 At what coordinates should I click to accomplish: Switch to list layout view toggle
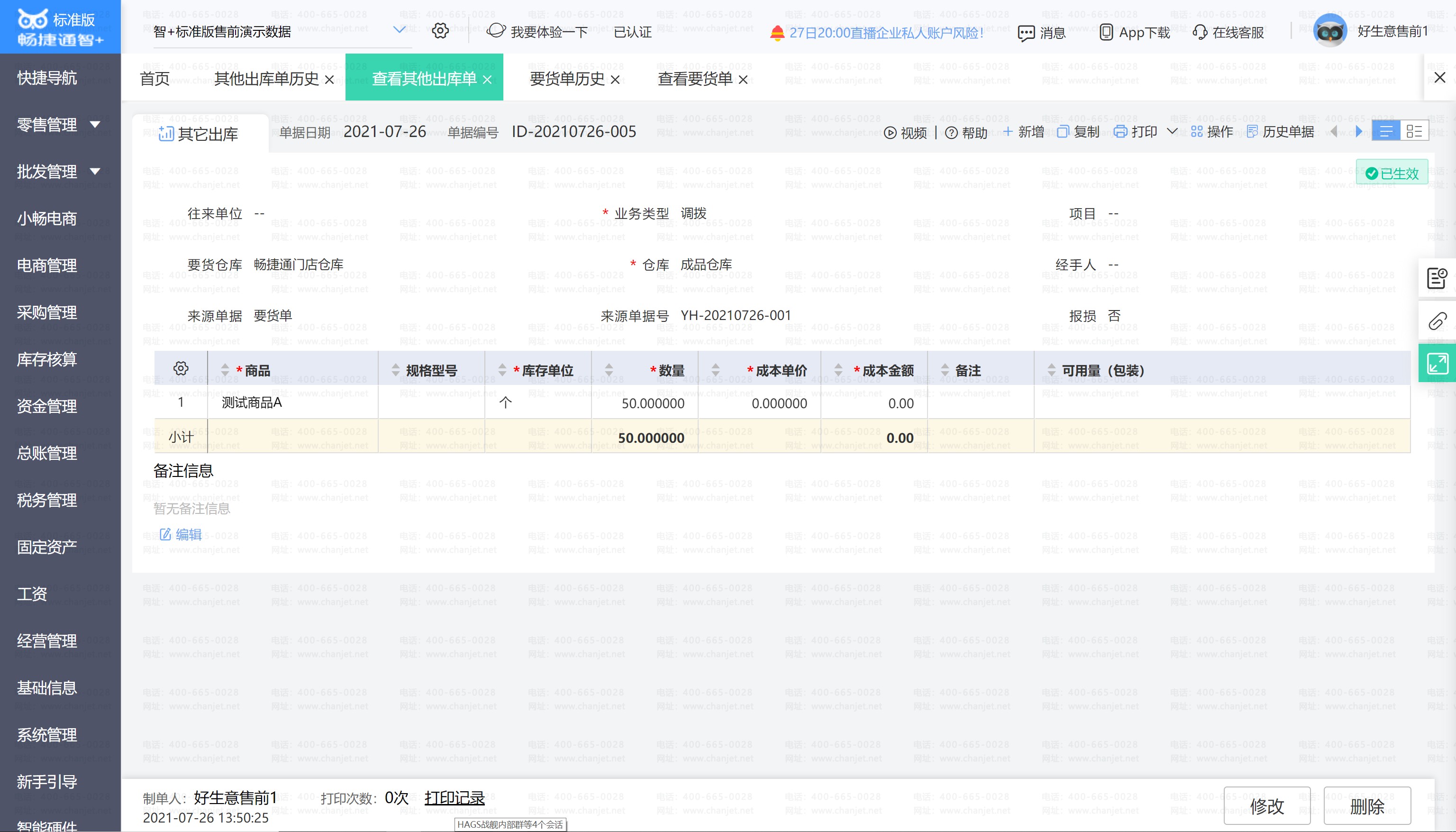(1386, 131)
